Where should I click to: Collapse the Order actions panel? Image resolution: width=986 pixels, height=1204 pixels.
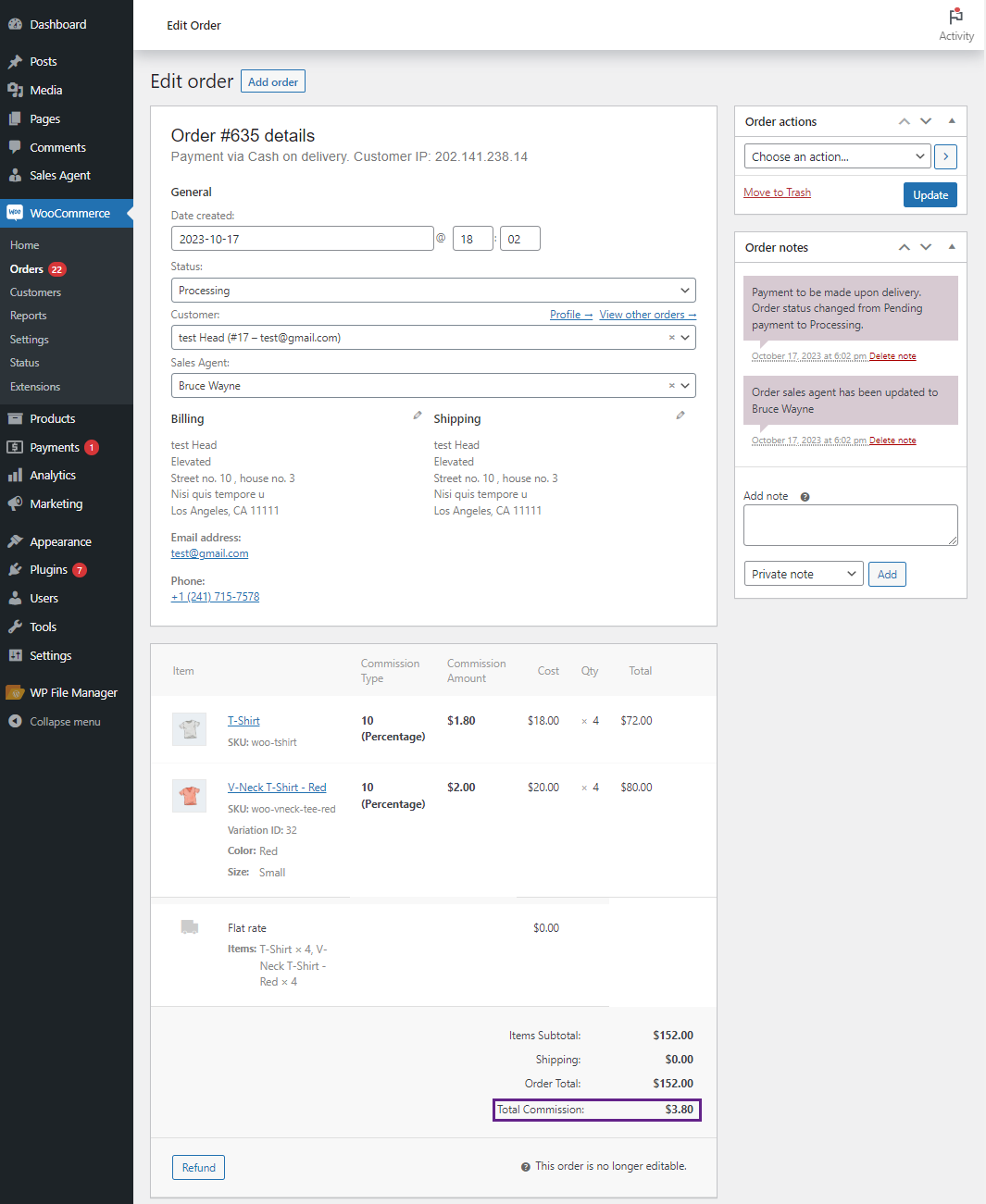click(952, 121)
